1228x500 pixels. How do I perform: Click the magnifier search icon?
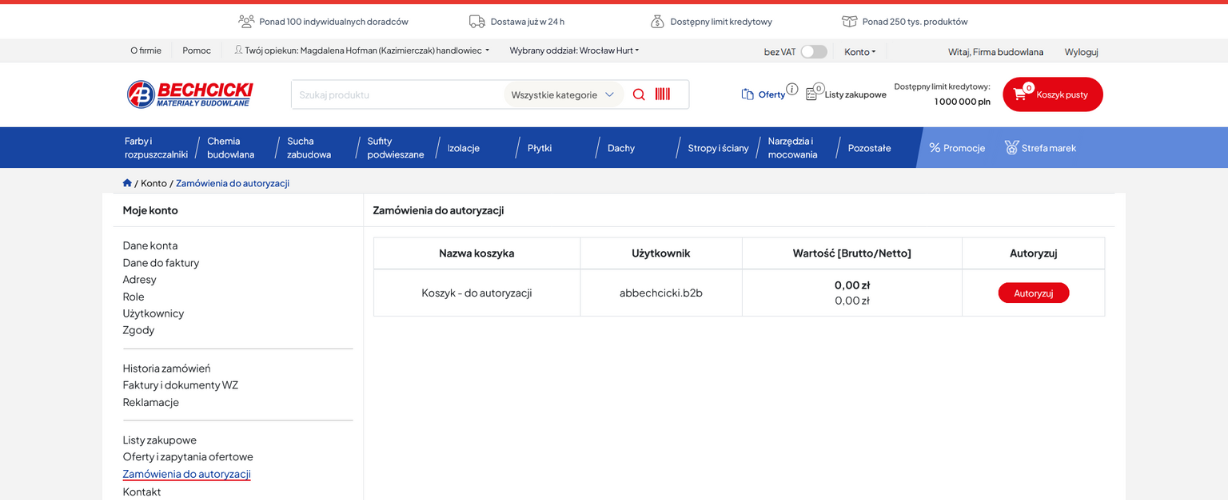(638, 94)
